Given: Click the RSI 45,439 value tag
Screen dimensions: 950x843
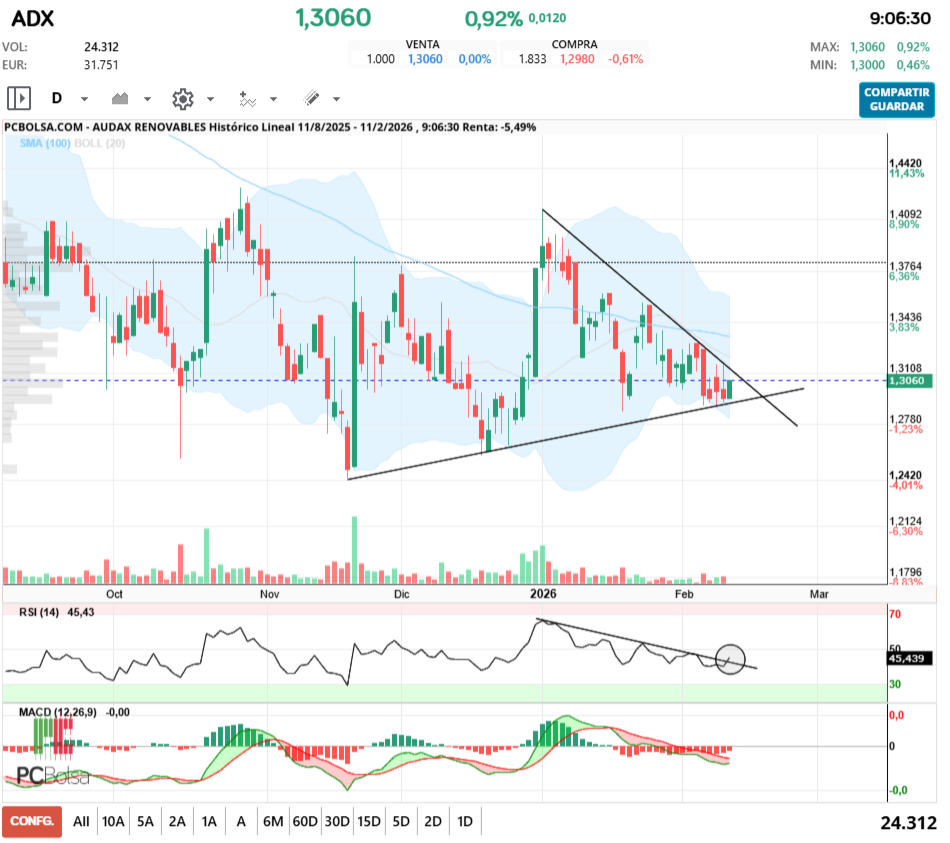Looking at the screenshot, I should click(909, 658).
